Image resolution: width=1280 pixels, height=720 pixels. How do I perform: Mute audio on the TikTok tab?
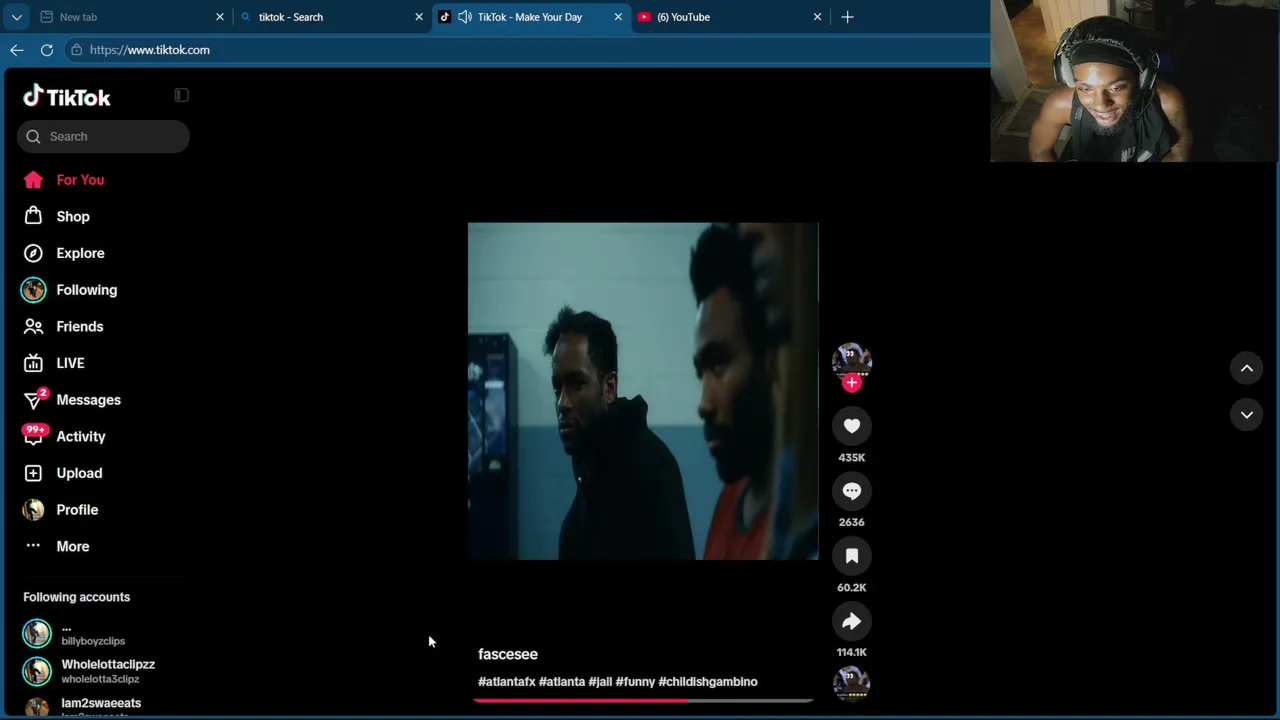(x=465, y=17)
